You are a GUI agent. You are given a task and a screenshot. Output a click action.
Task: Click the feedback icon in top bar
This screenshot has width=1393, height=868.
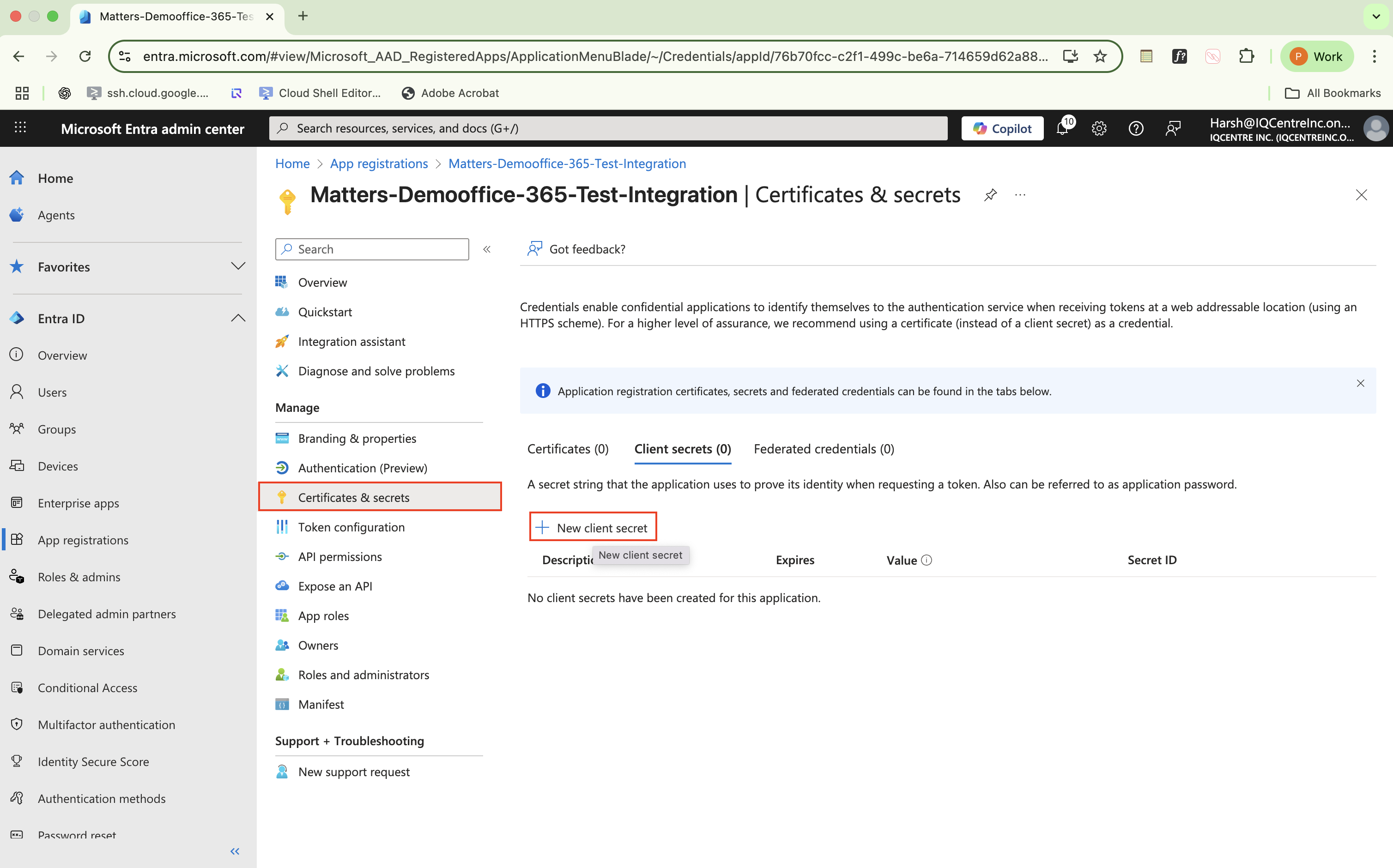click(x=1173, y=129)
